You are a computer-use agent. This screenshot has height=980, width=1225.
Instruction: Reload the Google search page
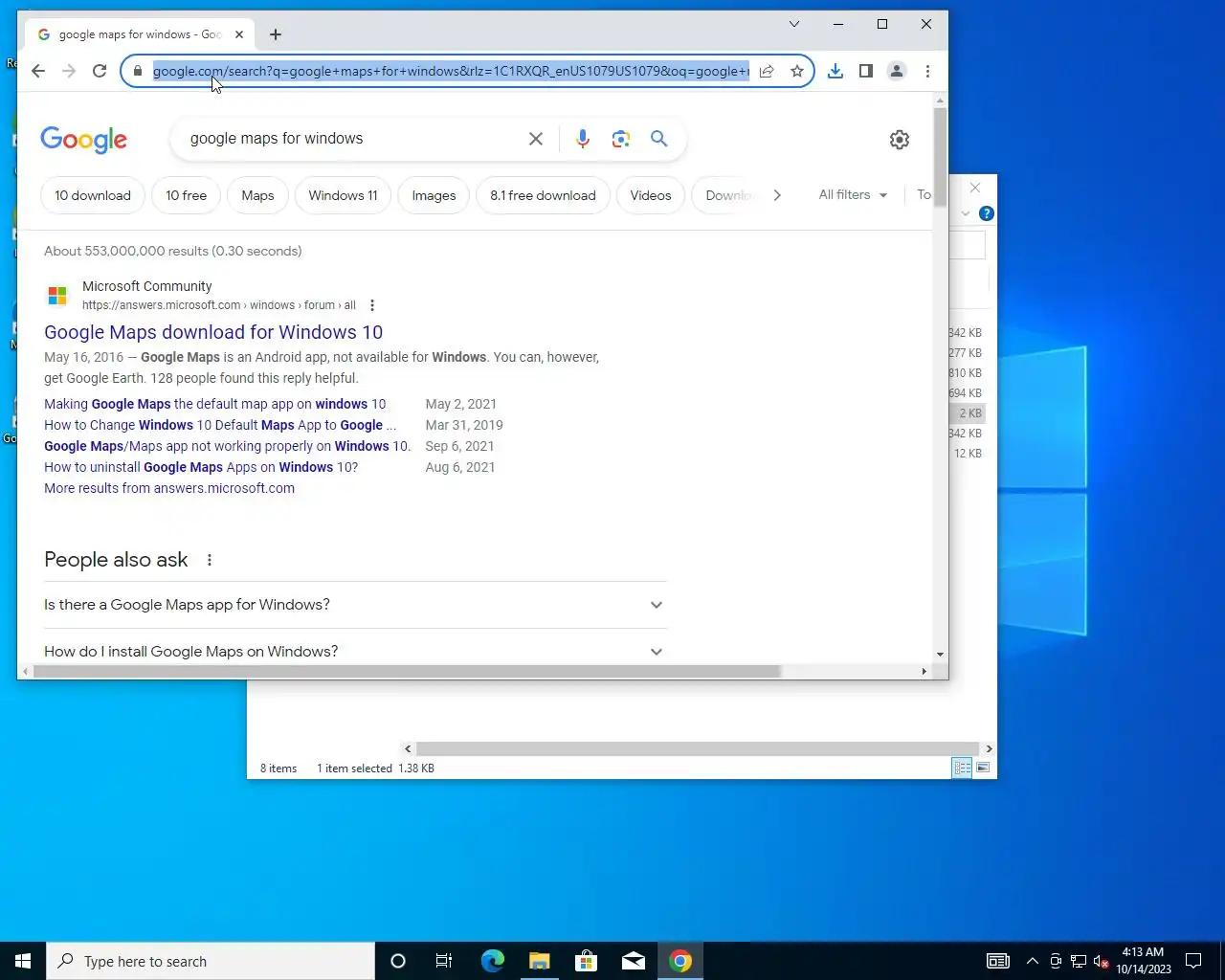100,71
